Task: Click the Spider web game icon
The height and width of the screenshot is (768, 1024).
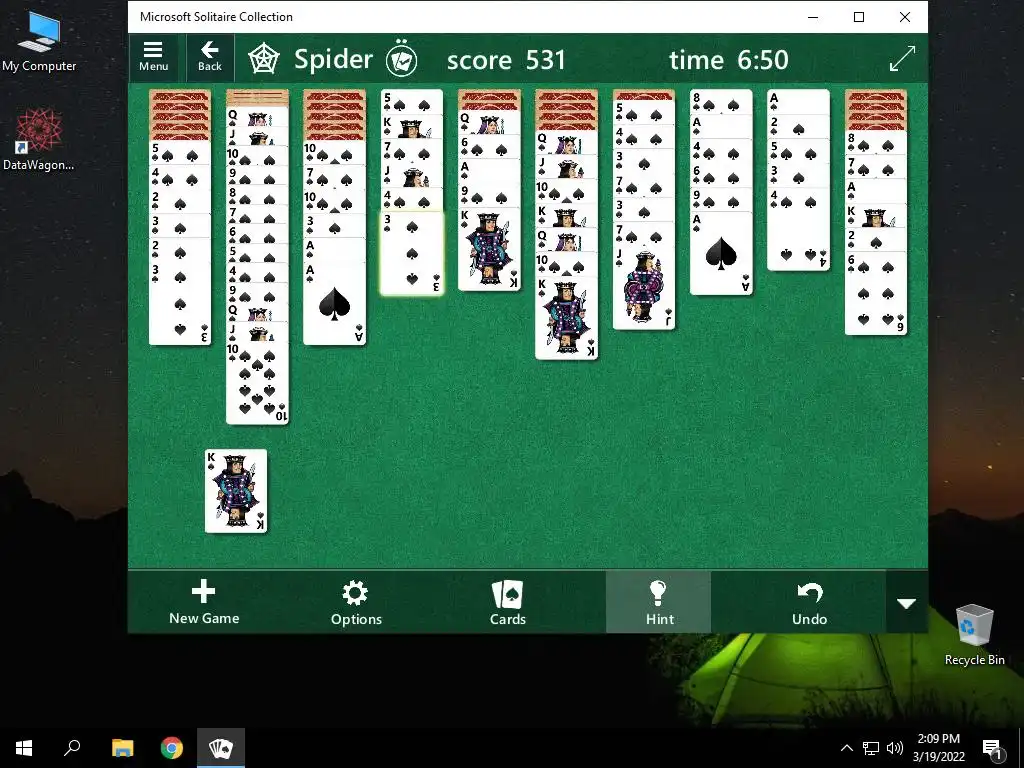Action: 264,59
